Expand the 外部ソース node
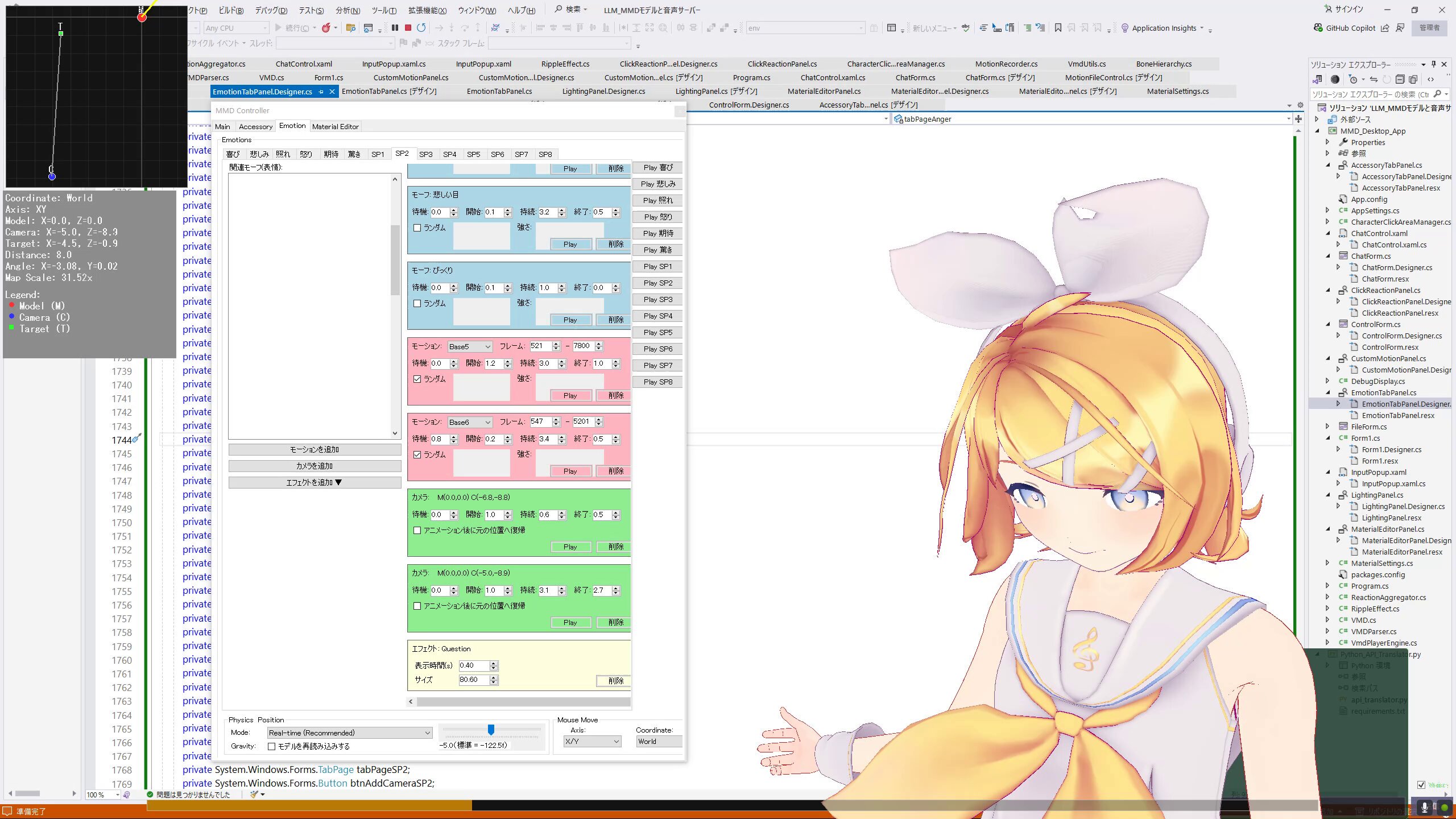The height and width of the screenshot is (819, 1456). 1317,119
